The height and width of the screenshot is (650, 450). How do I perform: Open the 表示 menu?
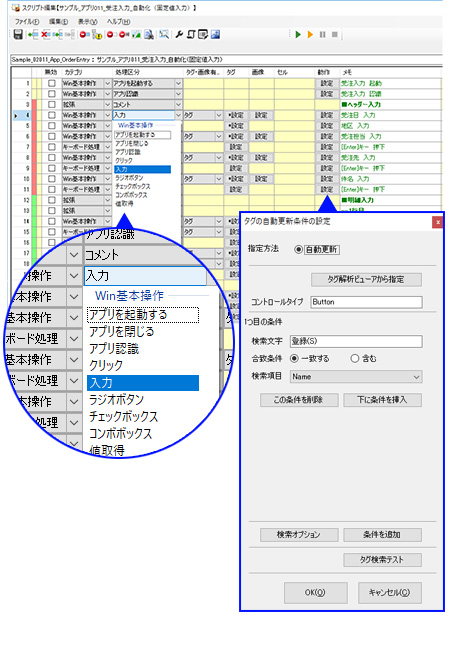(x=87, y=22)
